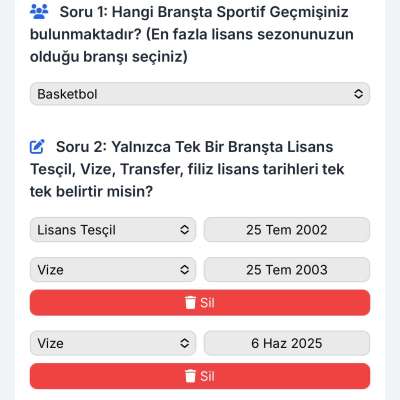
Task: Click chevron arrows of Lisans Tesçil select
Action: 184,230
